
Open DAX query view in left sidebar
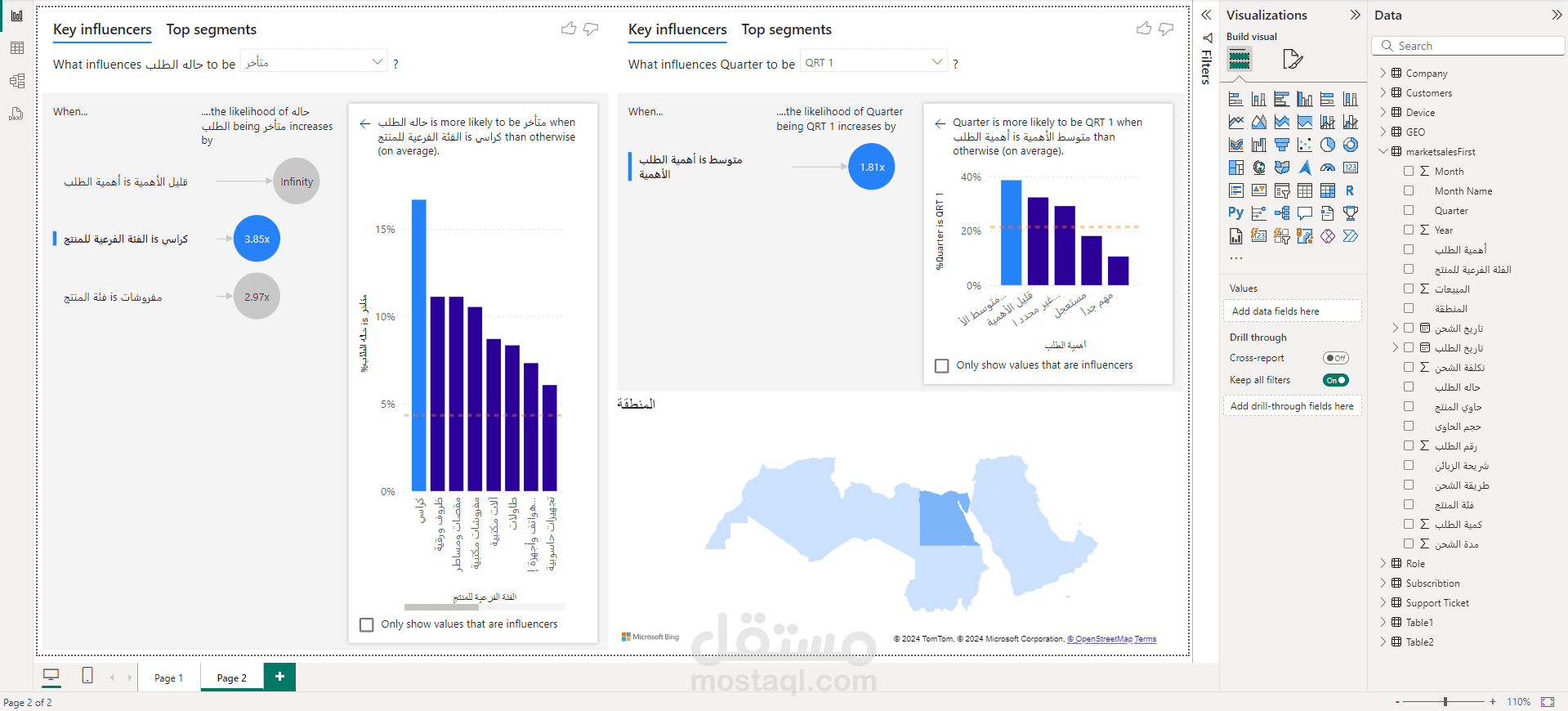(16, 114)
